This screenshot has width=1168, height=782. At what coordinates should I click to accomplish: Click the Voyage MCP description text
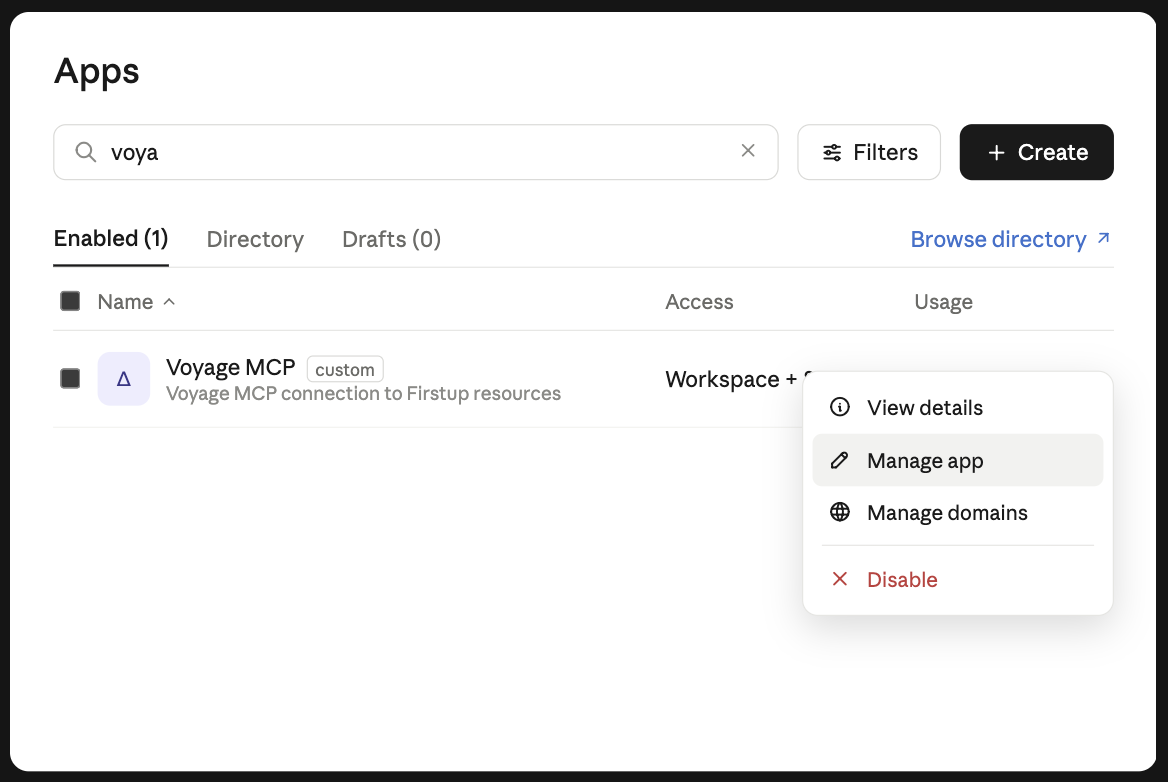coord(363,393)
